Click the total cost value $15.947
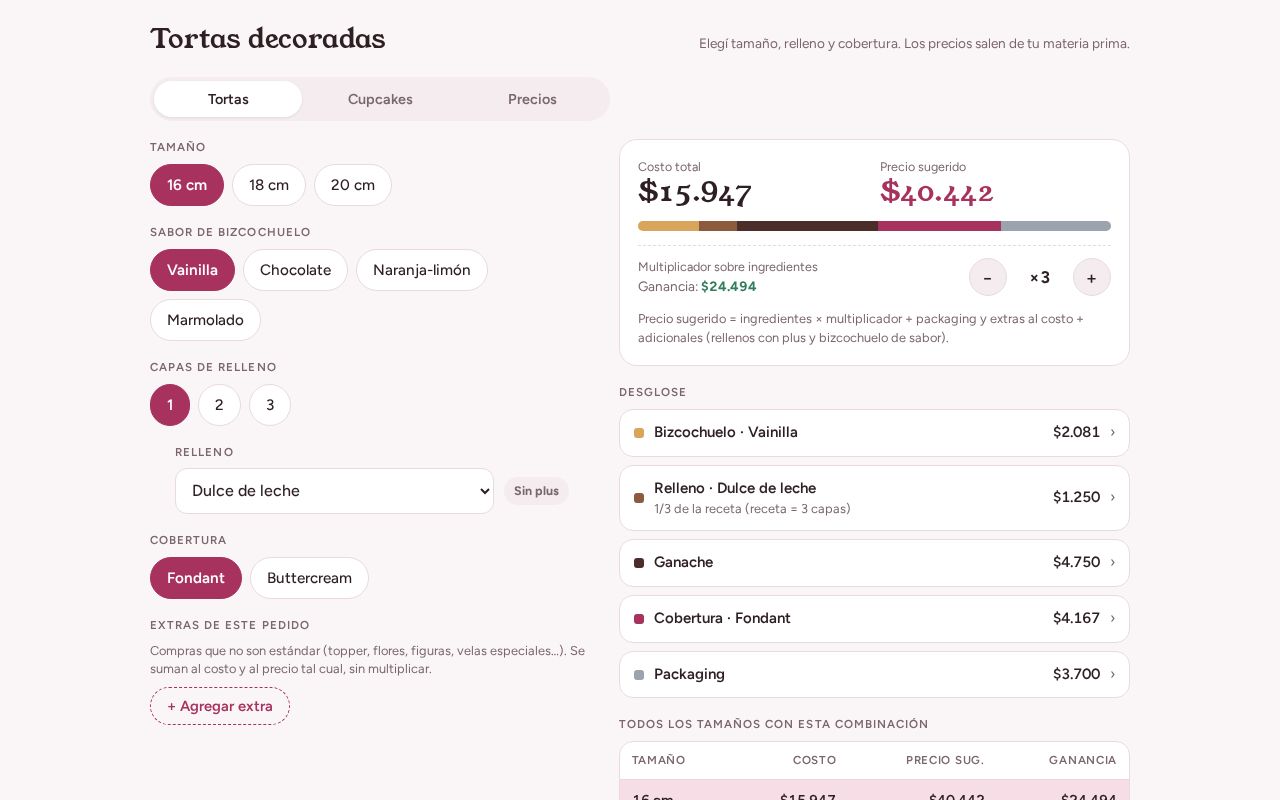This screenshot has width=1280, height=800. pos(695,192)
